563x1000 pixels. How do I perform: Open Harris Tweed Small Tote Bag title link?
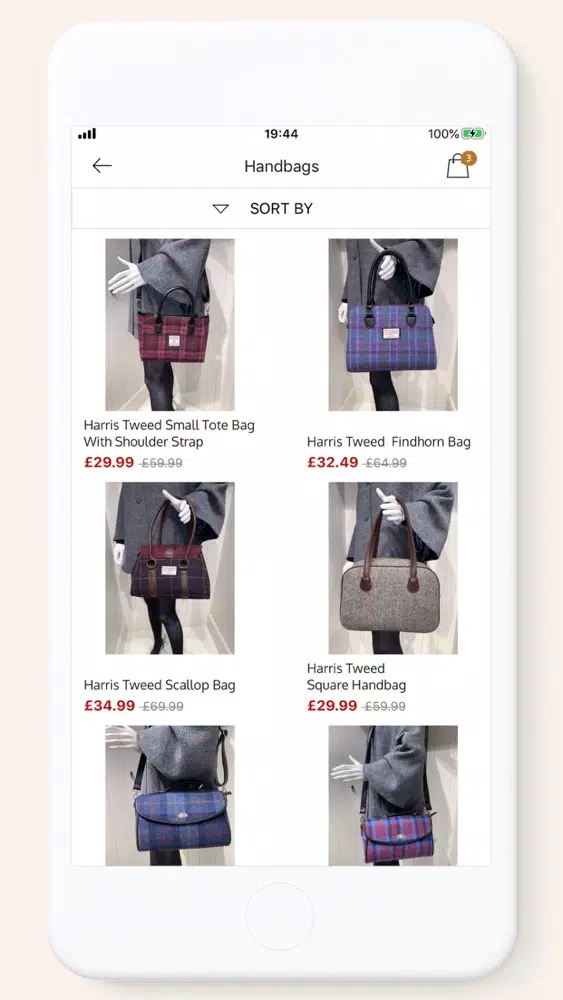[169, 433]
